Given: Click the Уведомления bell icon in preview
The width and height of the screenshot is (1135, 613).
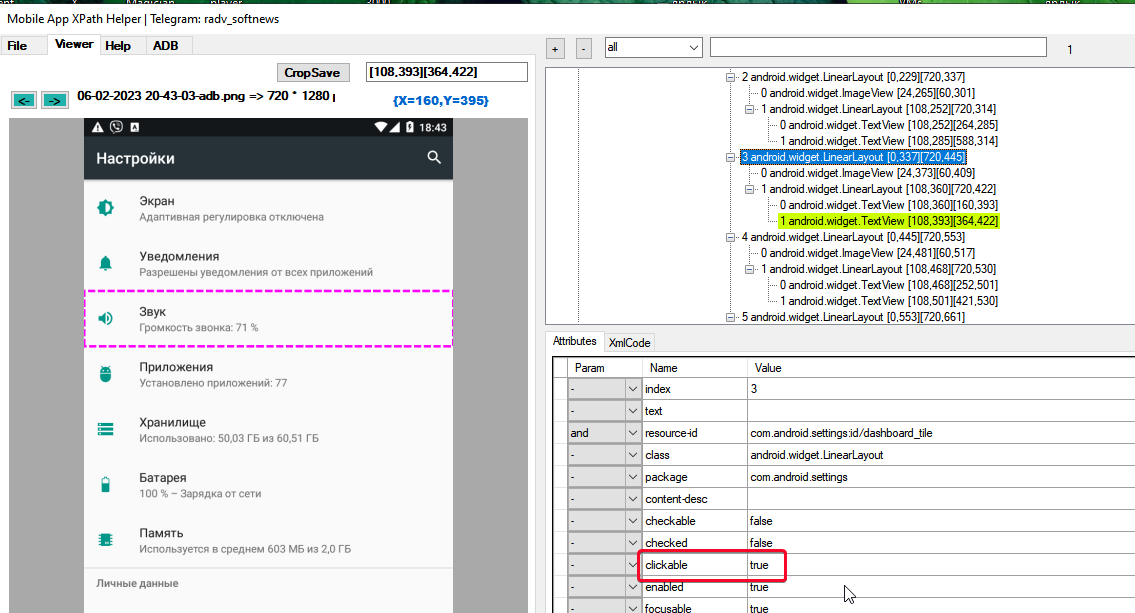Looking at the screenshot, I should point(106,263).
